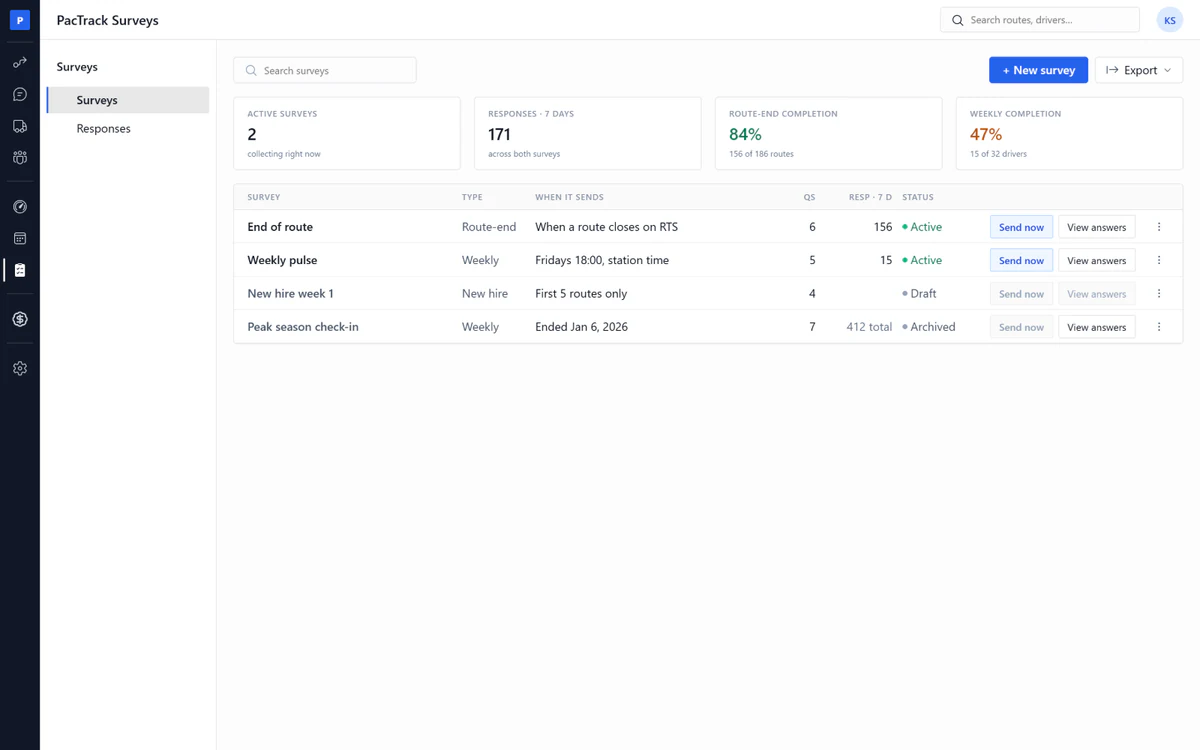The width and height of the screenshot is (1200, 750).
Task: Click 'When a route closes on RTS'
Action: click(606, 227)
